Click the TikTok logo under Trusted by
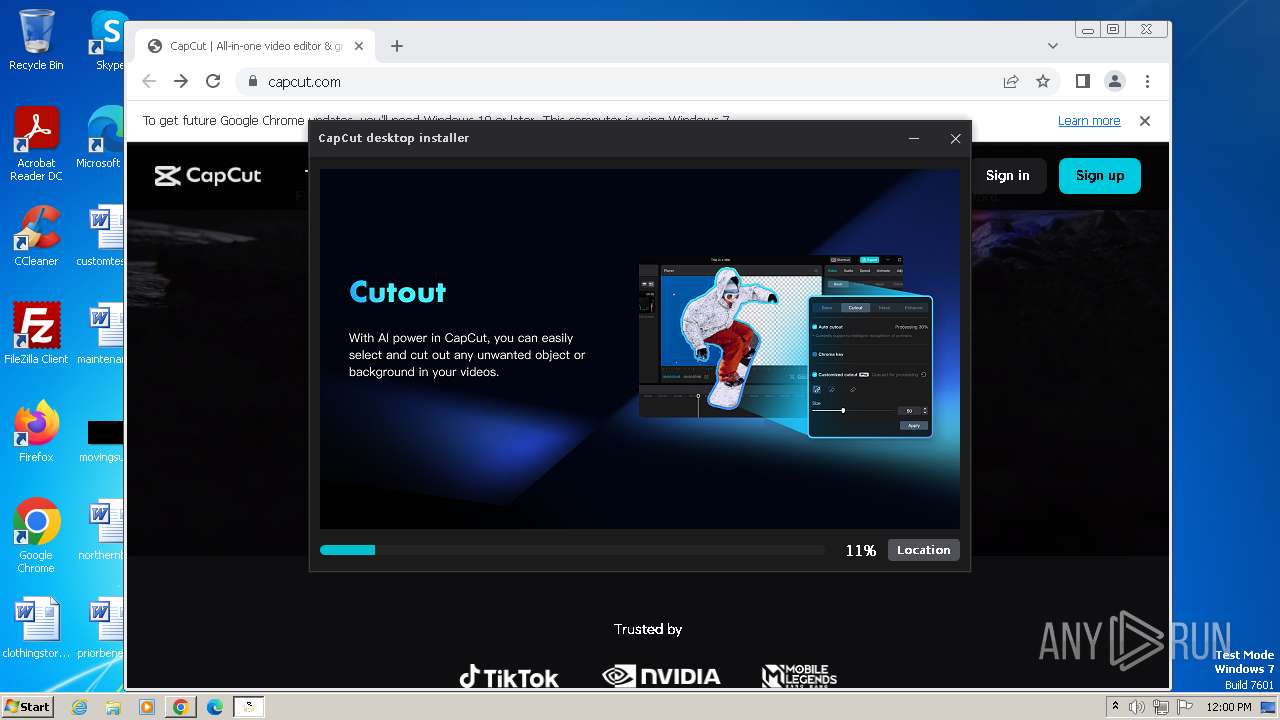The image size is (1280, 720). coord(508,677)
